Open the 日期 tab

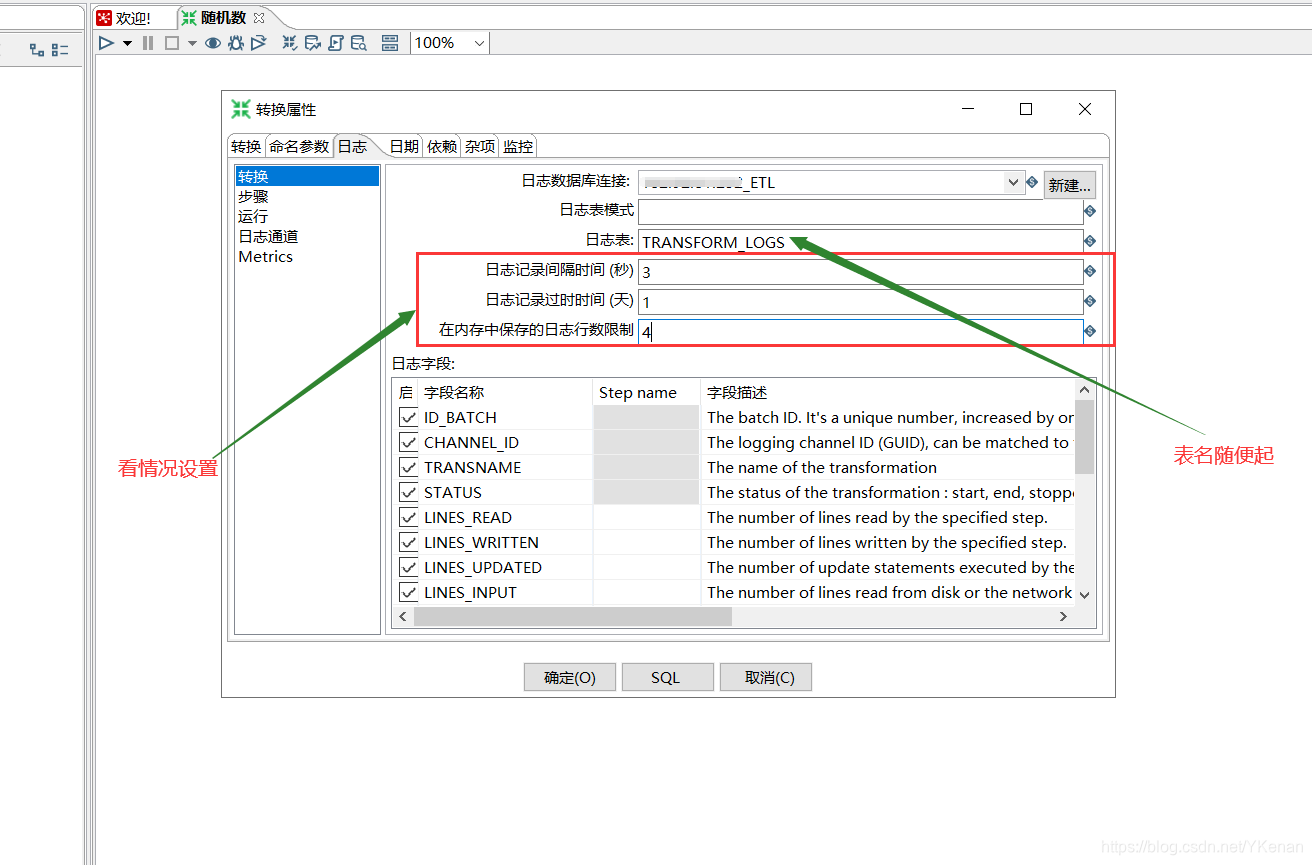click(x=404, y=146)
